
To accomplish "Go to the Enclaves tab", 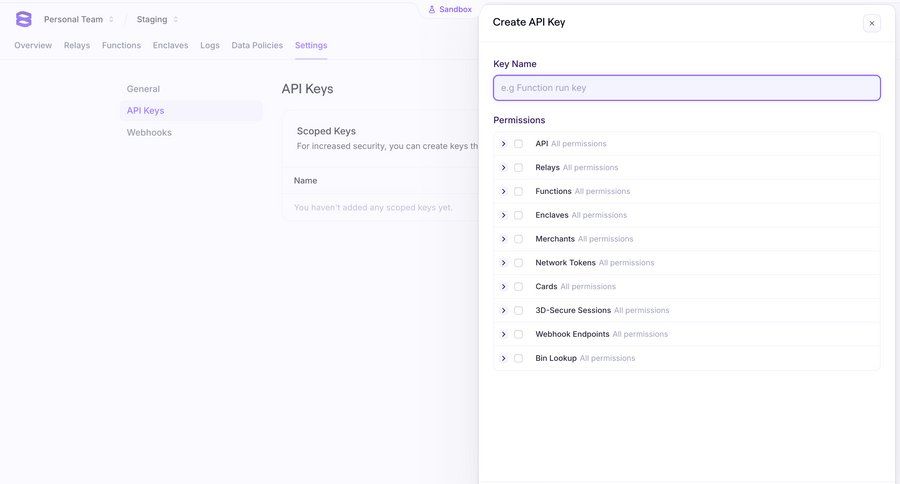I will tap(170, 45).
